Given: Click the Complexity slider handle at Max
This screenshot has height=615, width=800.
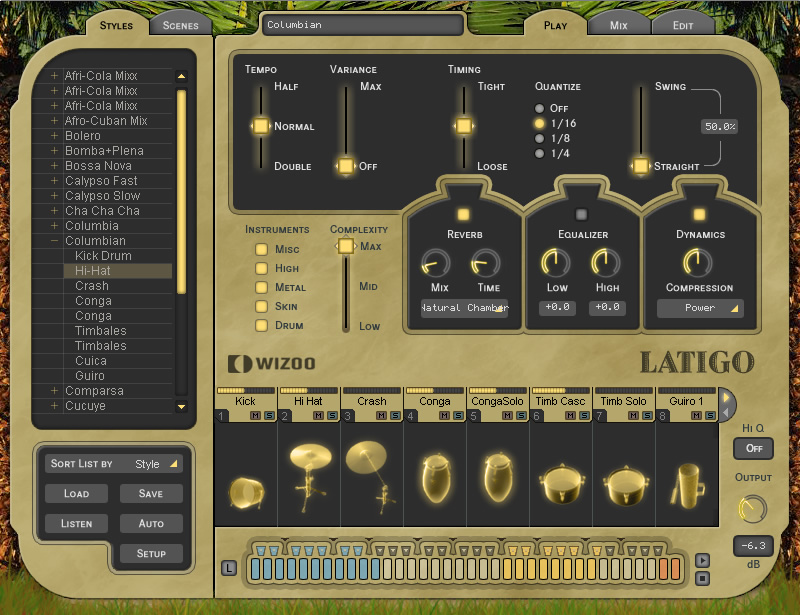Looking at the screenshot, I should (346, 246).
